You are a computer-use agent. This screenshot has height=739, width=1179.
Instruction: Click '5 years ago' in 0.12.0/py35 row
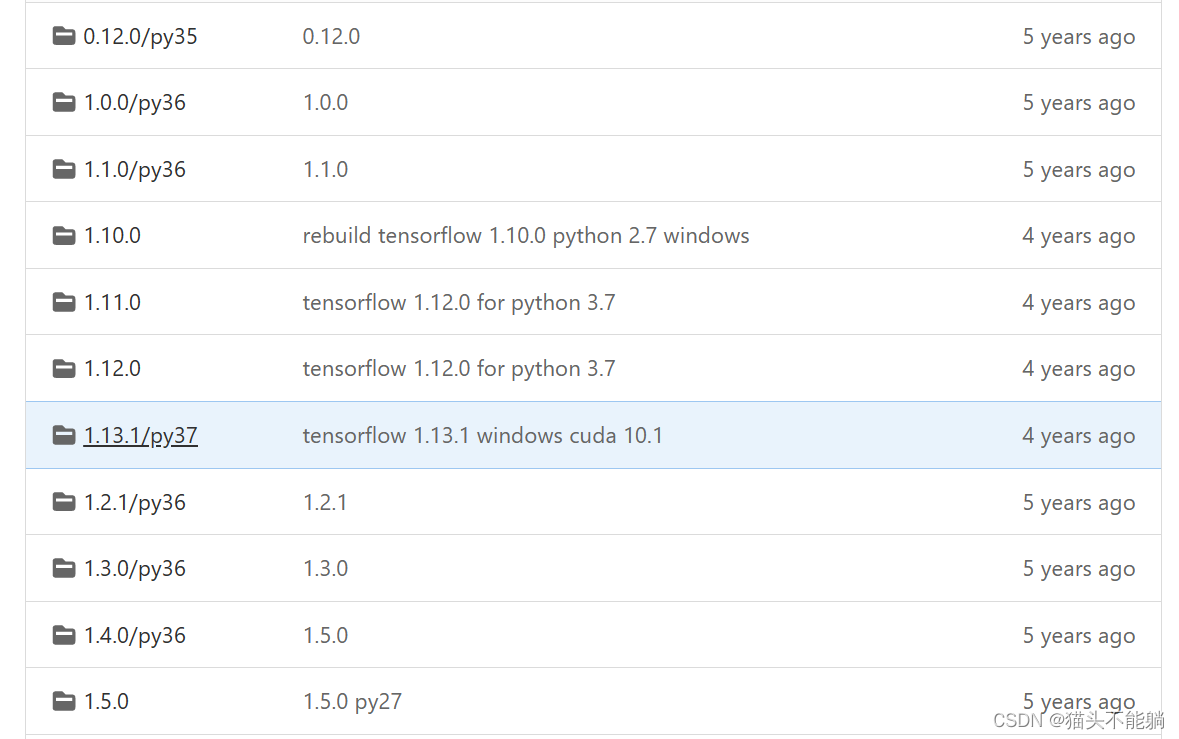click(1078, 37)
